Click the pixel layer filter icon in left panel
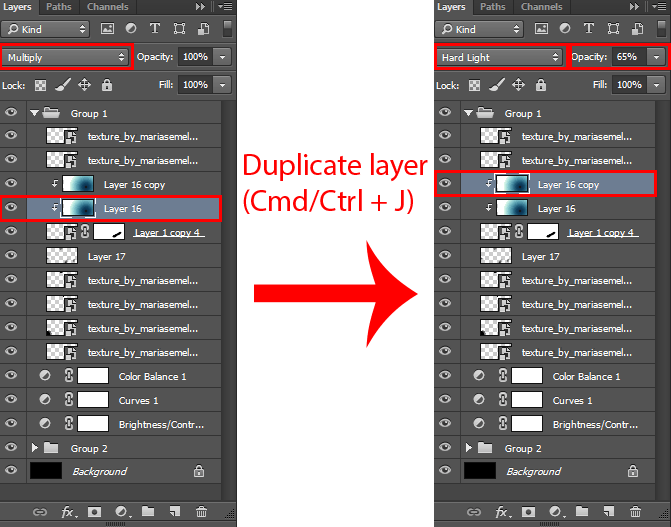Image resolution: width=671 pixels, height=527 pixels. click(x=107, y=30)
